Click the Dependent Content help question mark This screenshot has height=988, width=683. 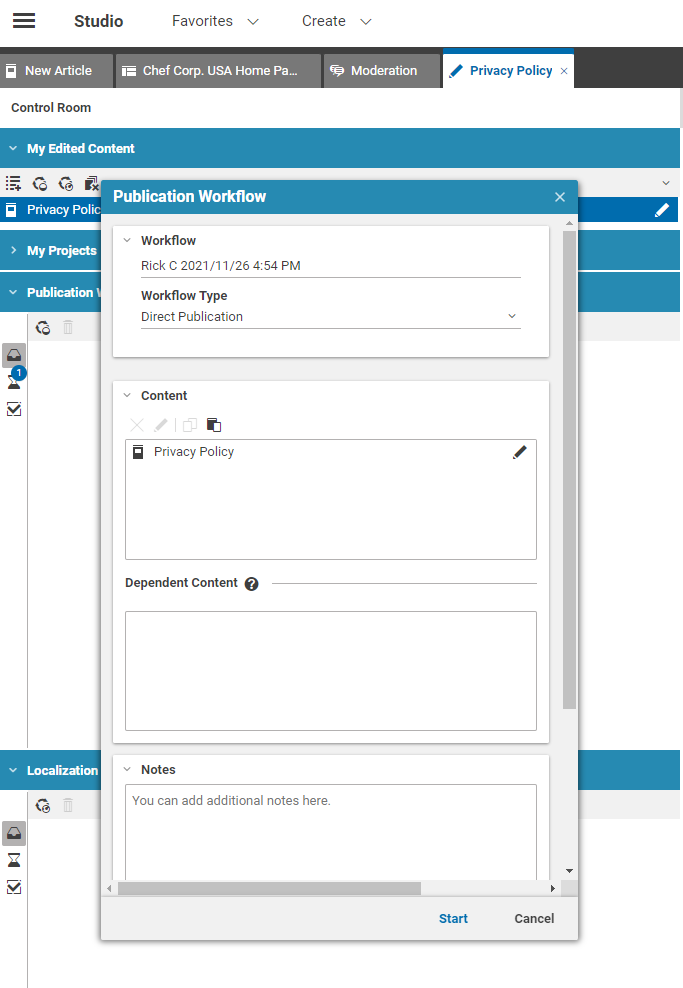[x=251, y=584]
